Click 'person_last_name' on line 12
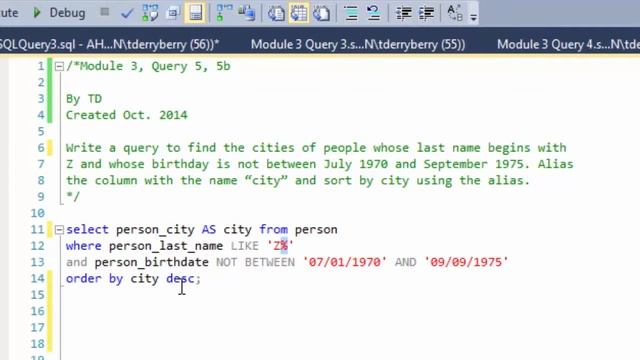The image size is (640, 360). point(166,246)
